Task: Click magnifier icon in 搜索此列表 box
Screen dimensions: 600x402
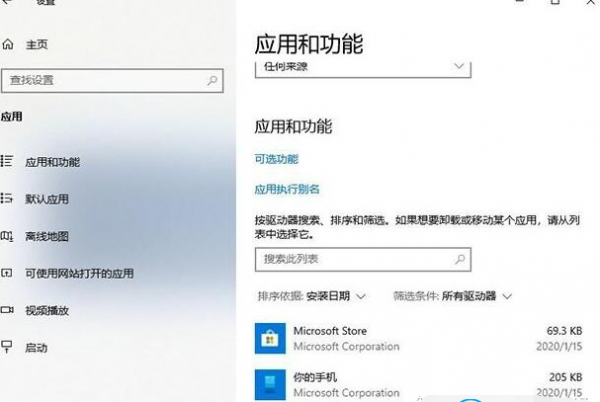Action: (460, 259)
